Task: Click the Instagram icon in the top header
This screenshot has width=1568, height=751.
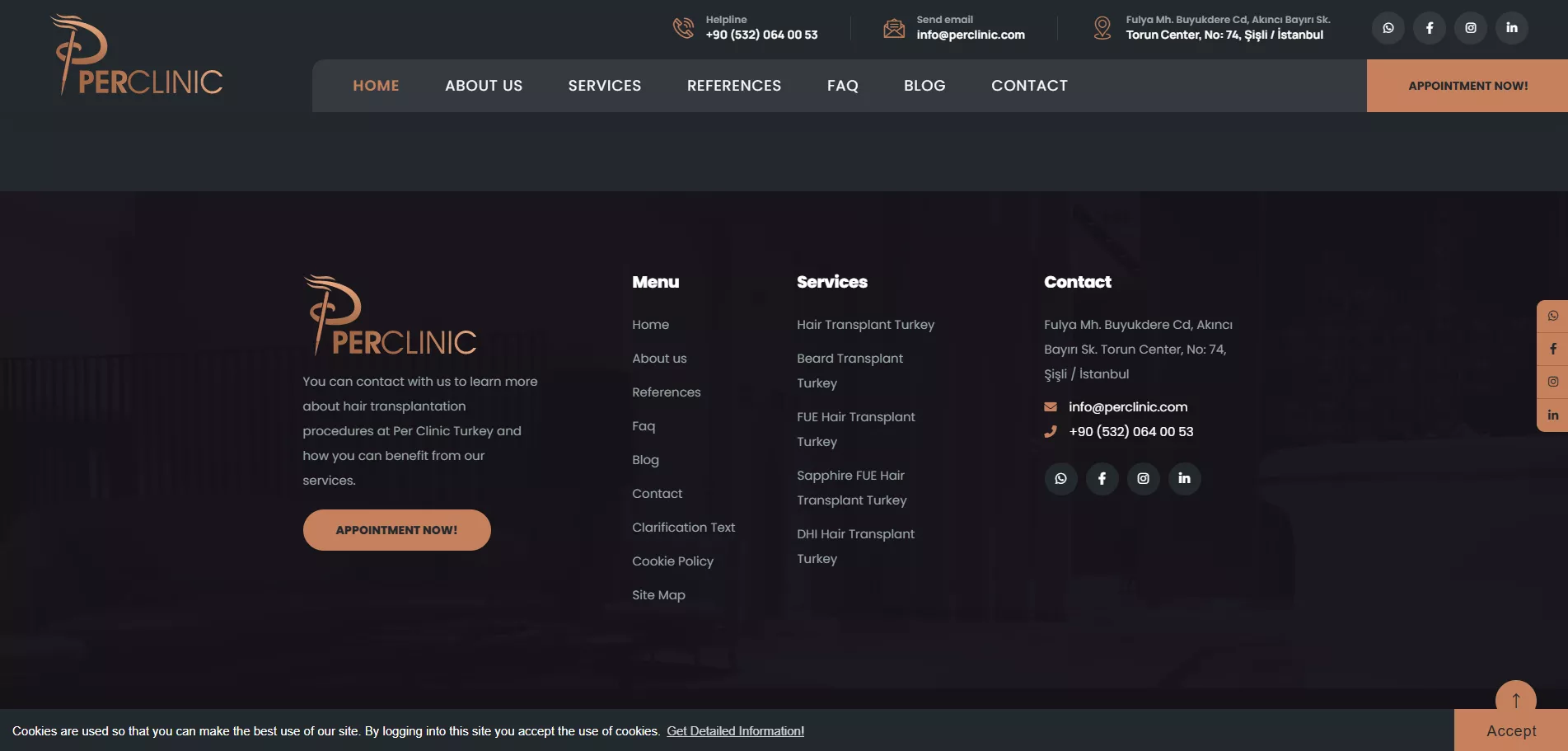Action: click(1471, 28)
